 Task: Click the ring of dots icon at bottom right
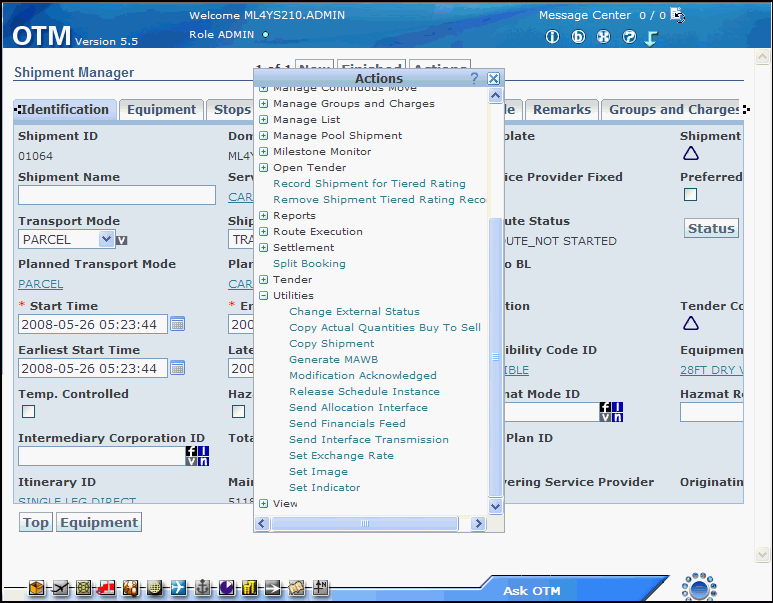(x=699, y=587)
